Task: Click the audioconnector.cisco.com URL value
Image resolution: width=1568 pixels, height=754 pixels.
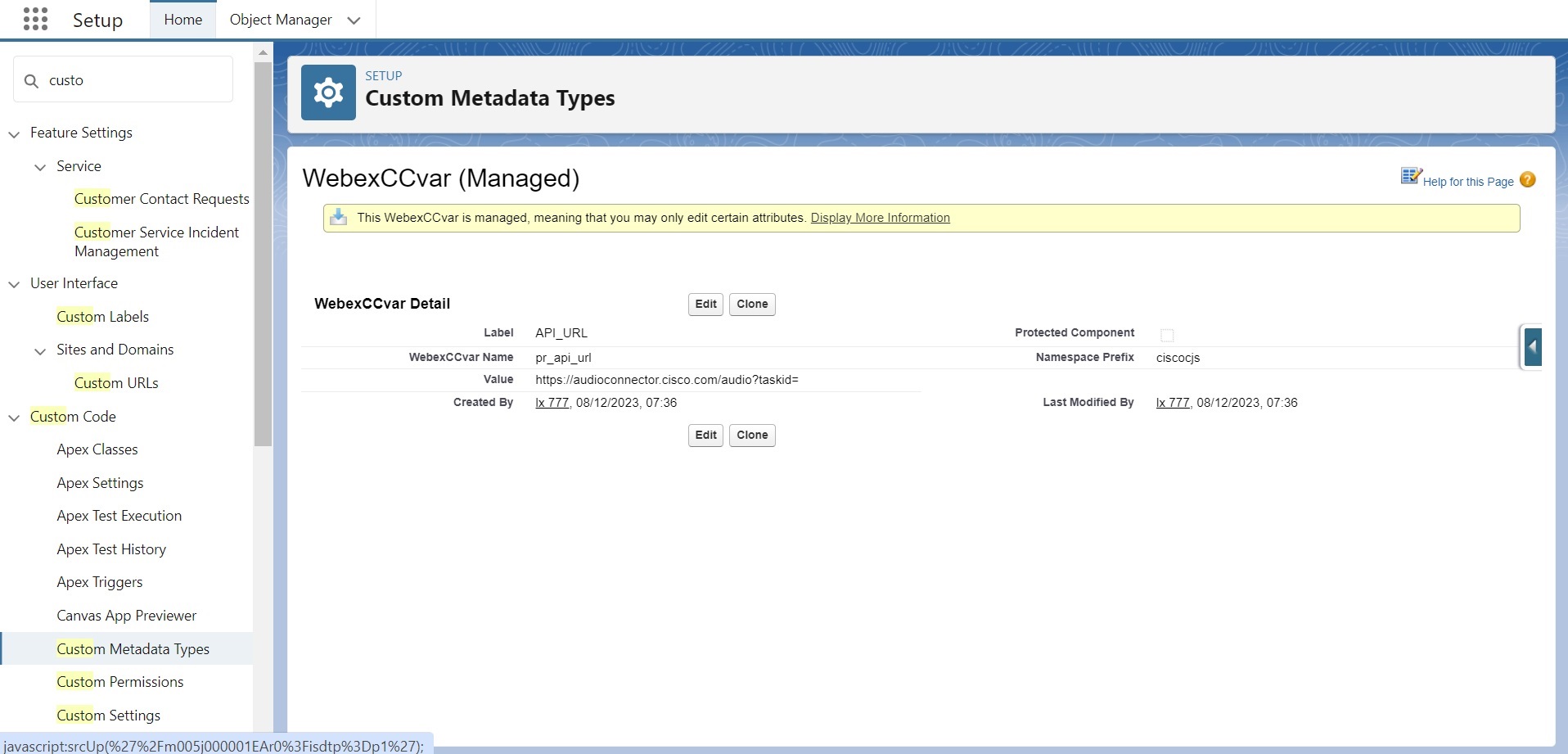Action: pos(667,380)
